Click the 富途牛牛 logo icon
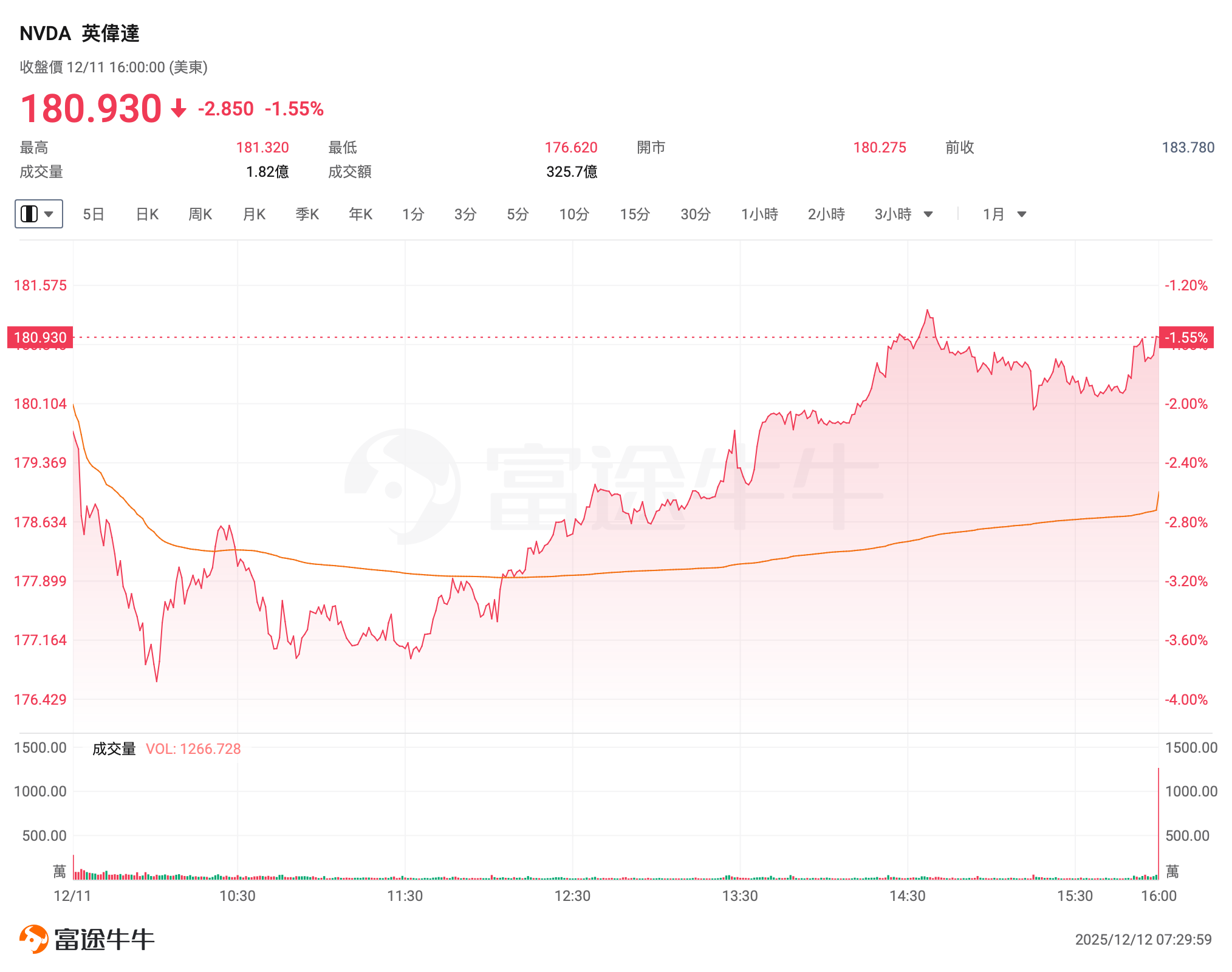The image size is (1232, 972). (34, 939)
